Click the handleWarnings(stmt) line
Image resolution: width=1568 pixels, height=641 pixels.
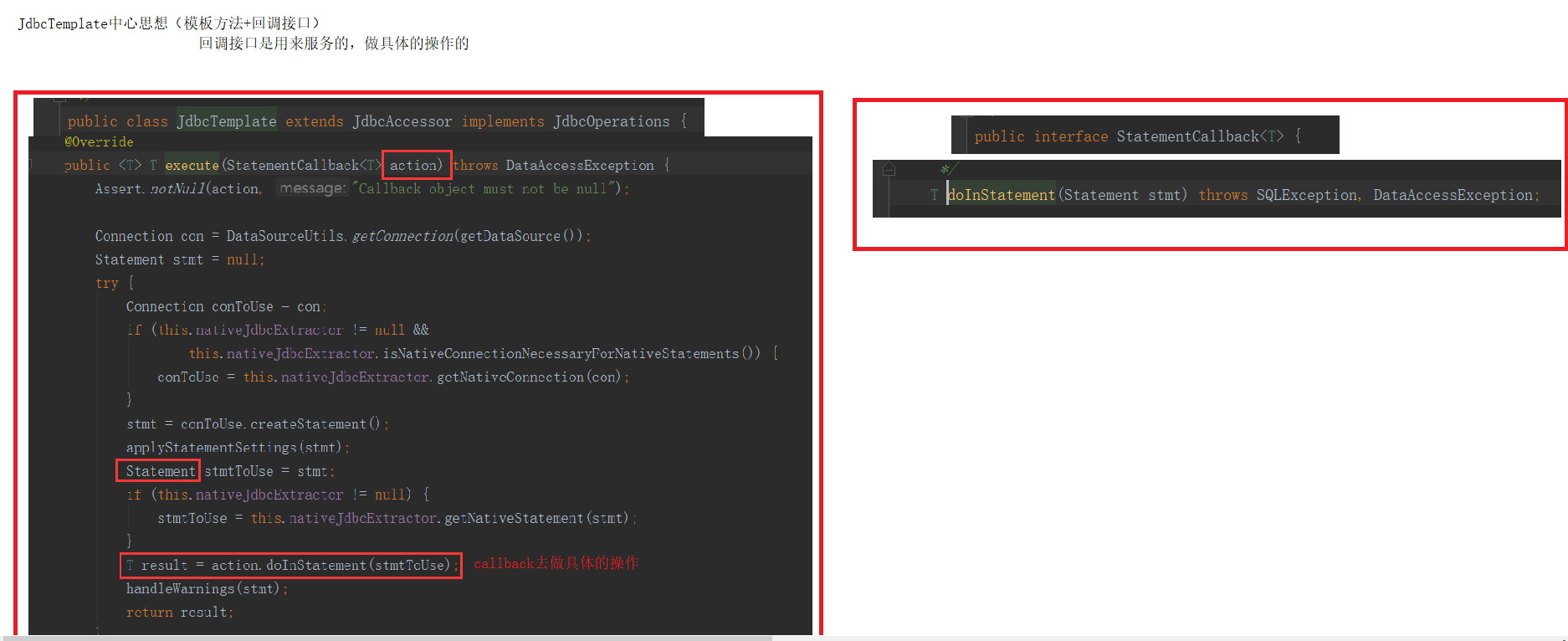click(x=207, y=589)
